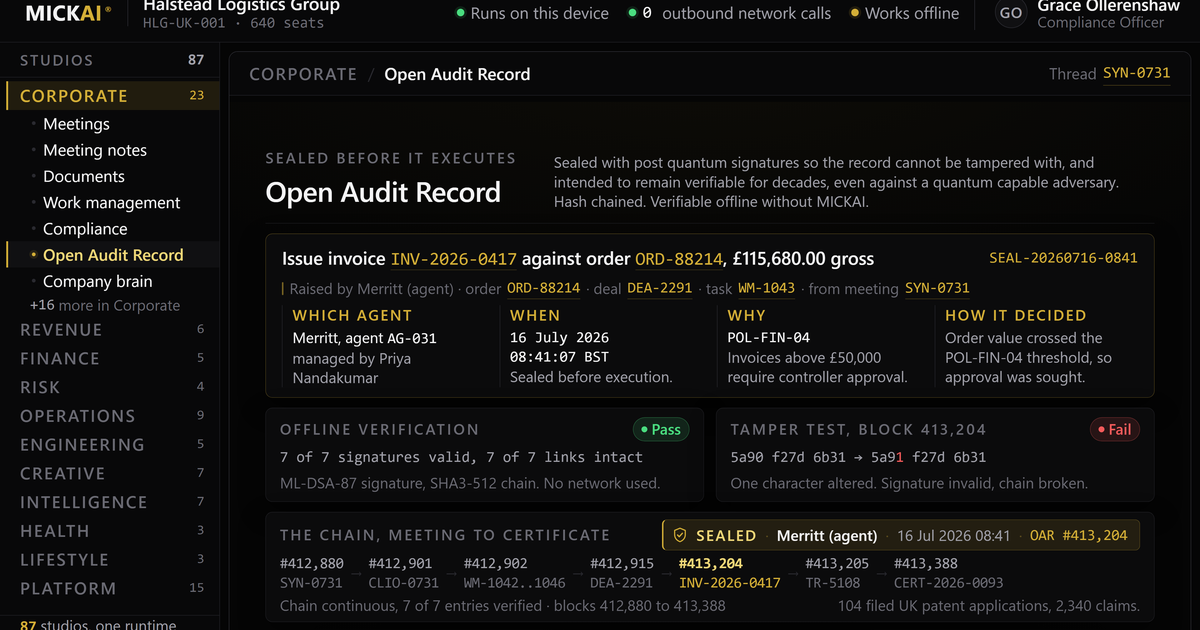
Task: Expand +16 more in Corporate
Action: pyautogui.click(x=105, y=306)
